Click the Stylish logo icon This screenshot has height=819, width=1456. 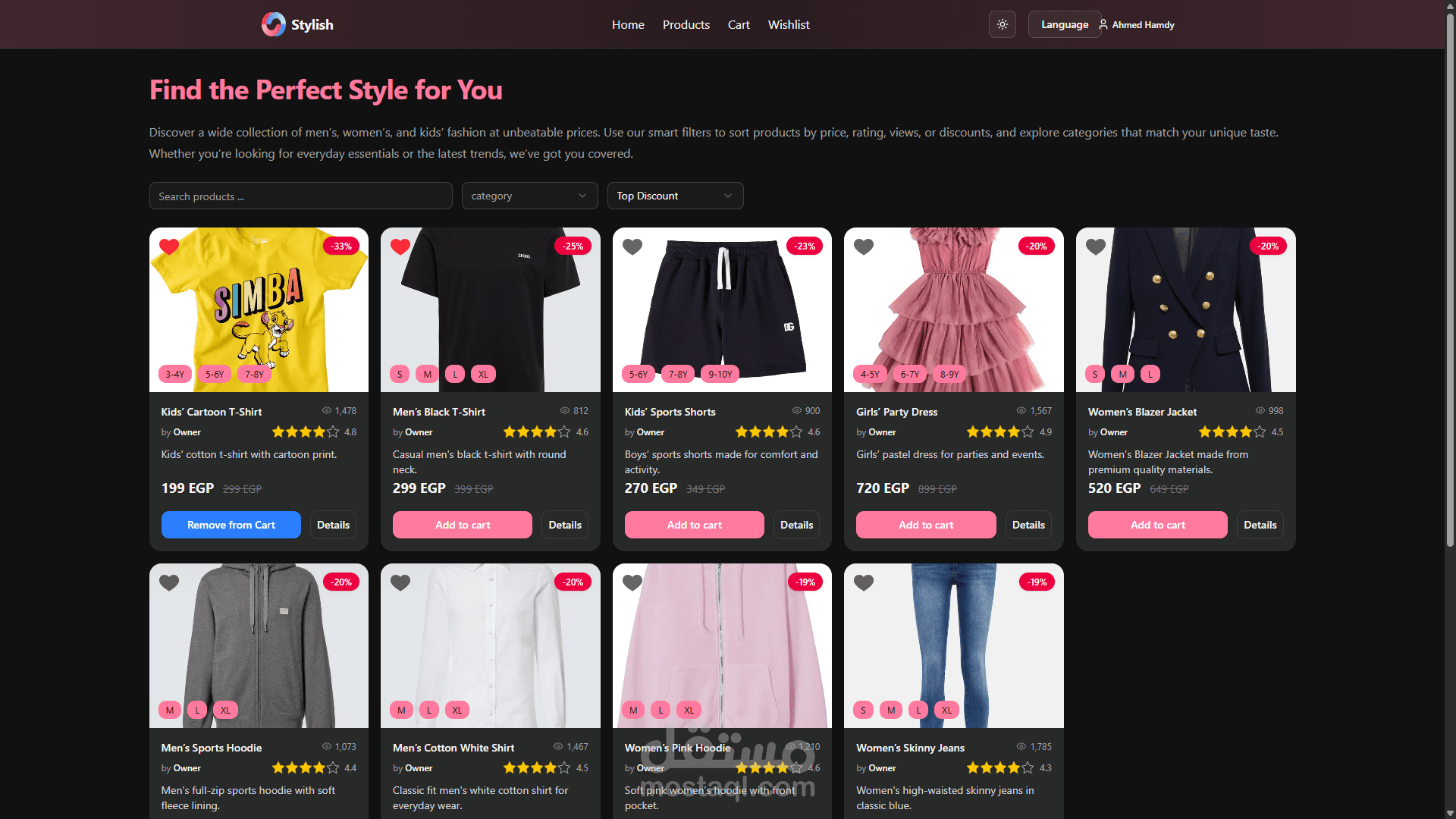click(x=273, y=24)
